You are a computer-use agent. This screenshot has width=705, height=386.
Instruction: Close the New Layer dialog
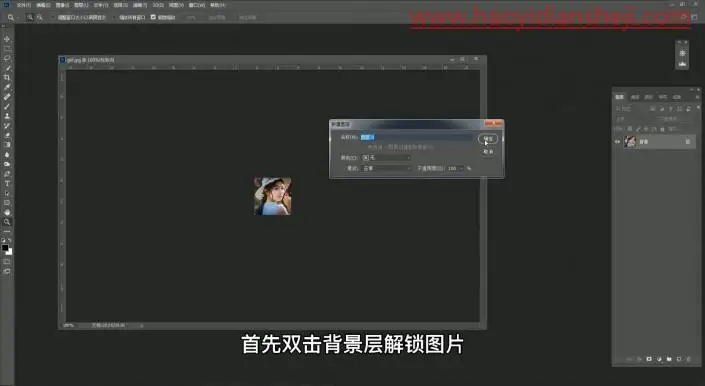click(494, 124)
